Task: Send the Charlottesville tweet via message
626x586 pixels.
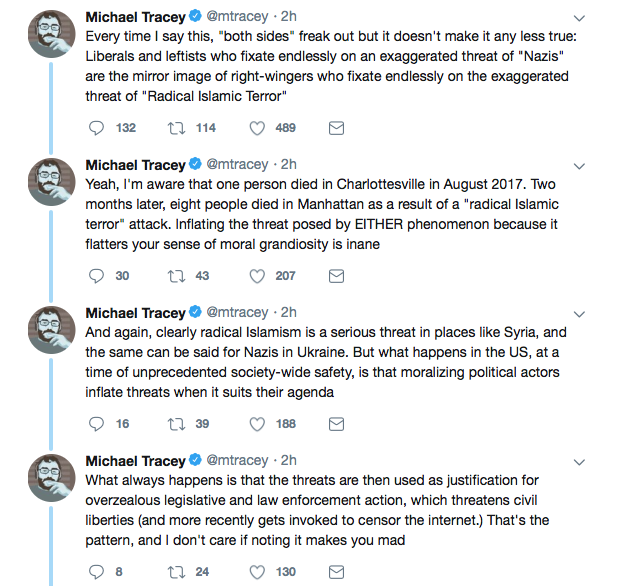Action: pyautogui.click(x=336, y=275)
